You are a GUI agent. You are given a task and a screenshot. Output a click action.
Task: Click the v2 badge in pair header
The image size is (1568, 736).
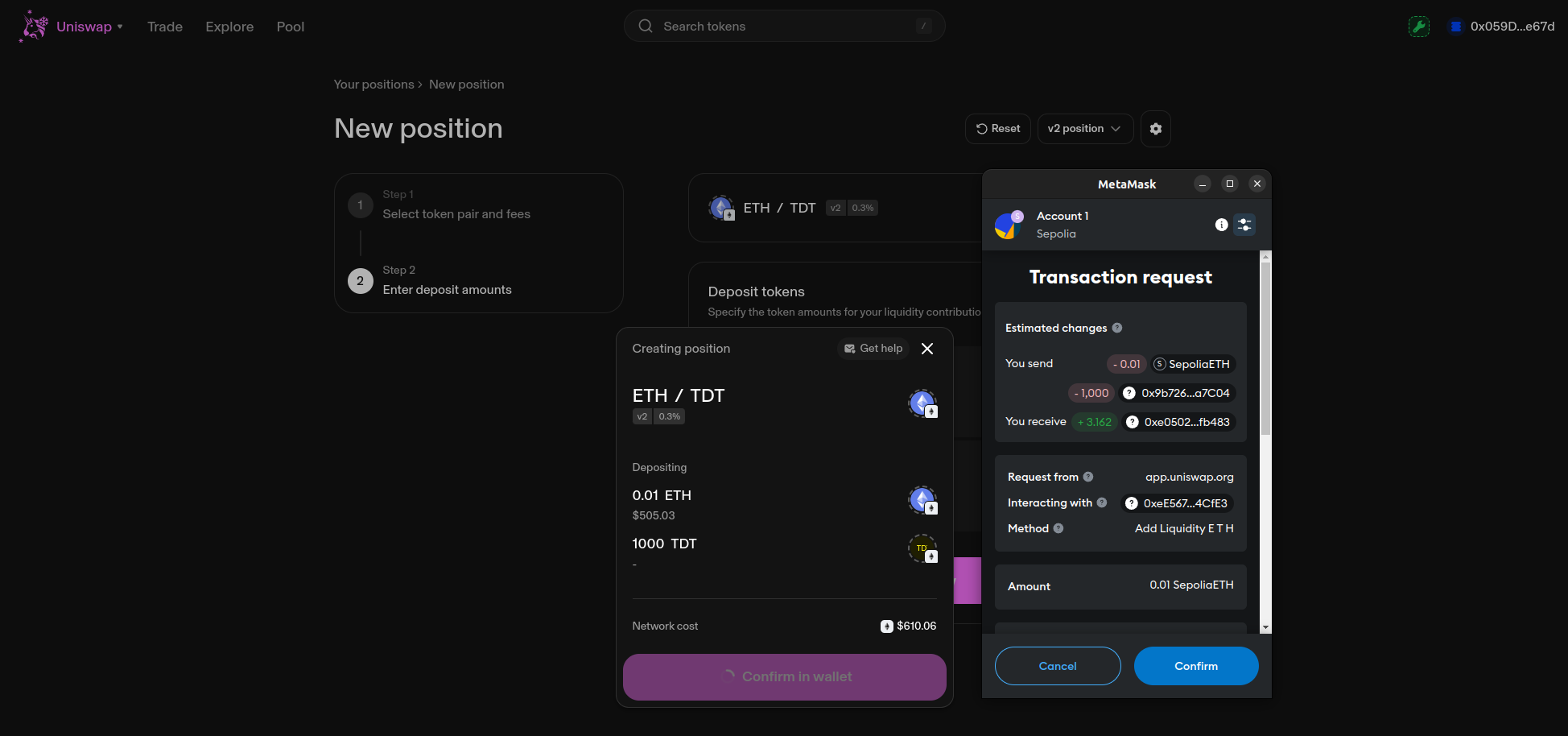coord(836,208)
